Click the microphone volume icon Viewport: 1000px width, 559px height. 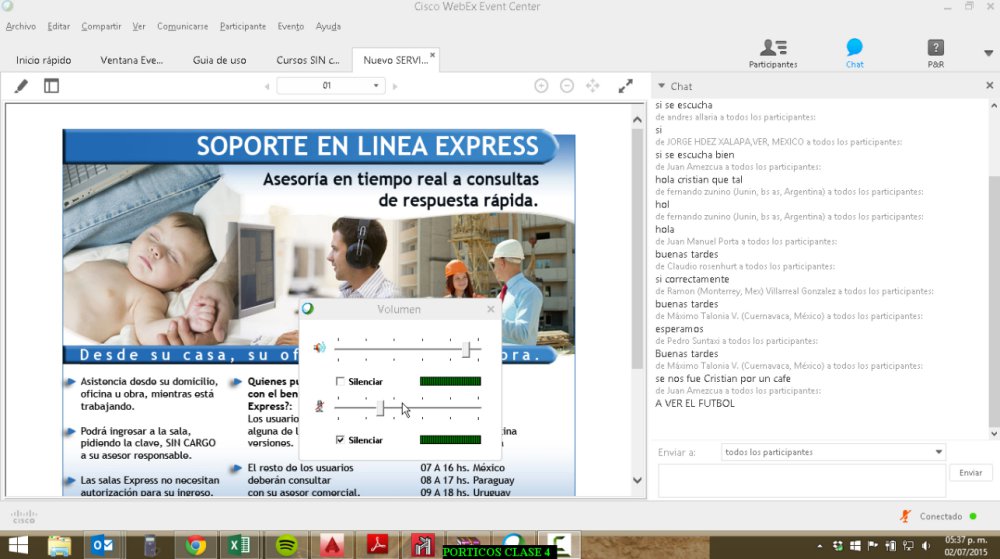(x=320, y=406)
